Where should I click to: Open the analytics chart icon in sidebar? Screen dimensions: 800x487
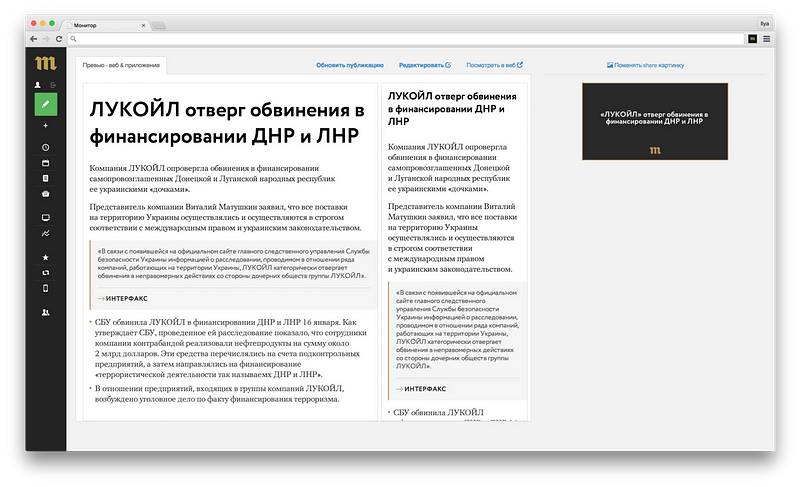pyautogui.click(x=45, y=234)
